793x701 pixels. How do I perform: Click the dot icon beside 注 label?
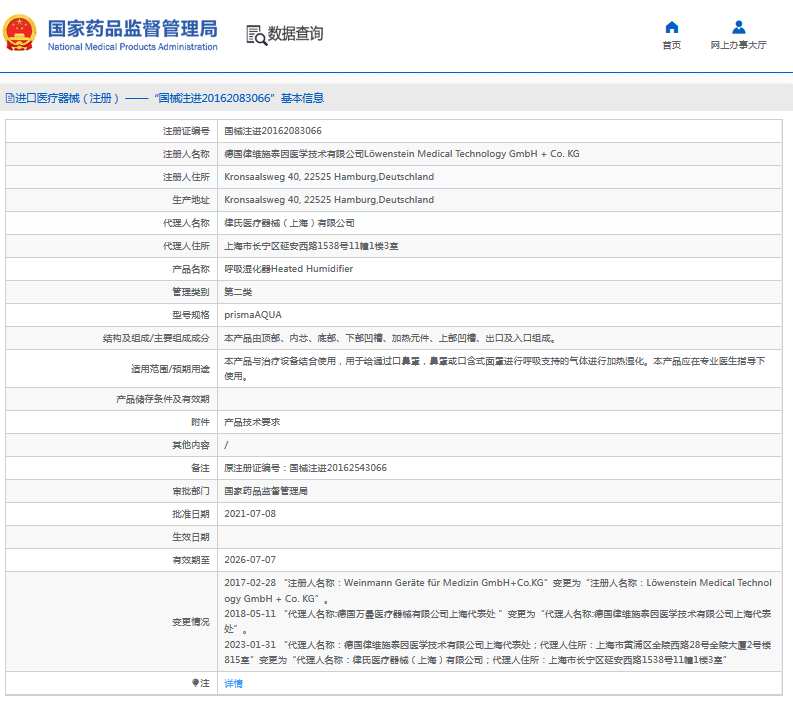point(196,683)
